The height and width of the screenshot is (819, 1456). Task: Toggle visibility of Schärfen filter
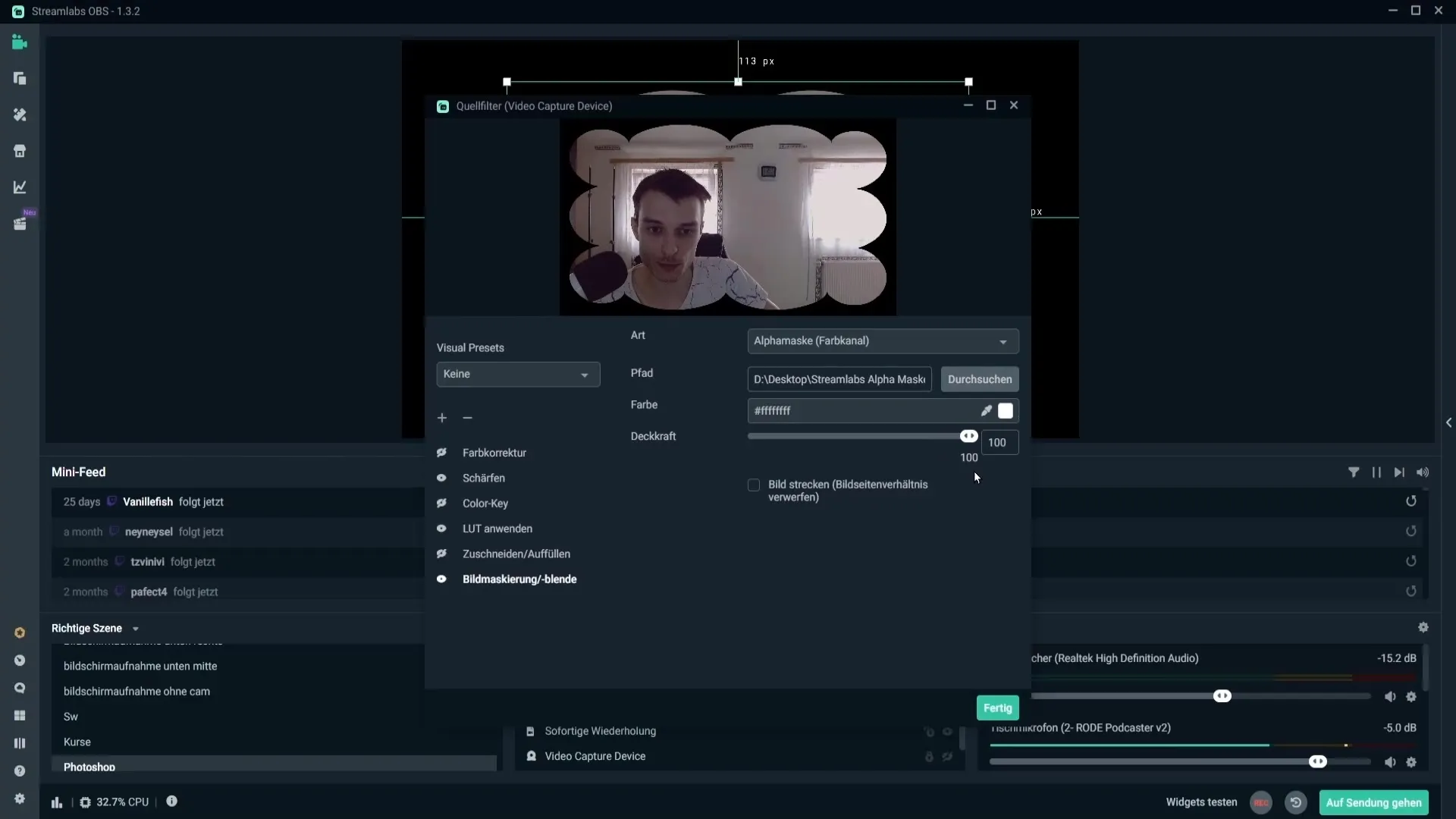coord(441,478)
